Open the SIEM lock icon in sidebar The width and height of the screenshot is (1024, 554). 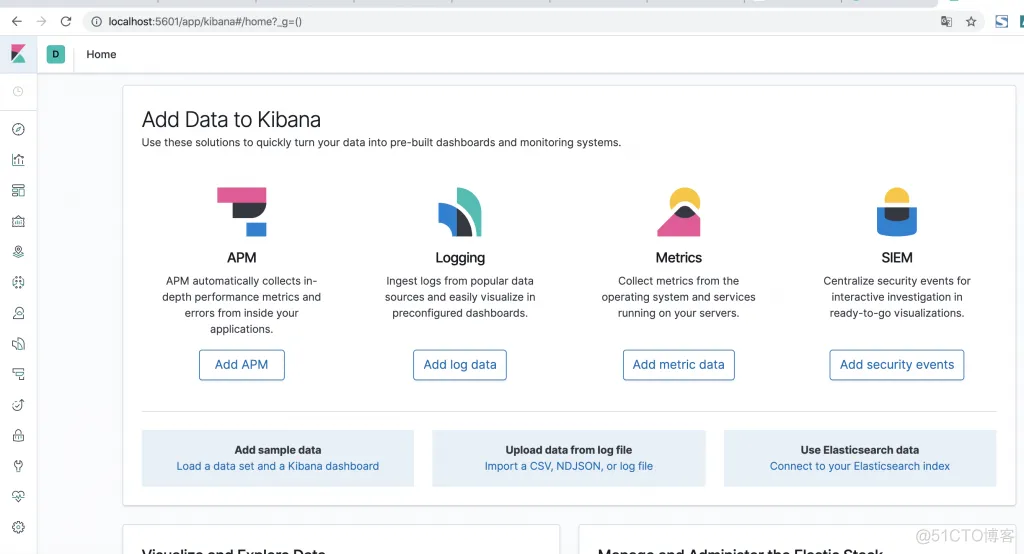pos(18,436)
